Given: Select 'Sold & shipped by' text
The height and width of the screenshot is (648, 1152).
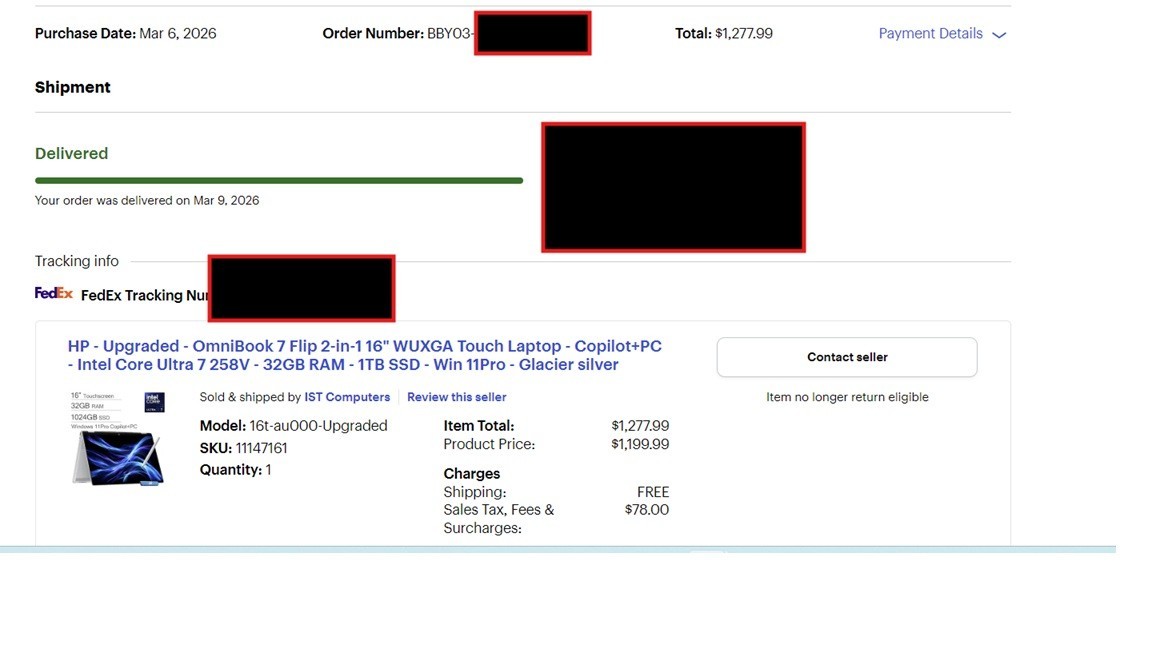Looking at the screenshot, I should (251, 397).
